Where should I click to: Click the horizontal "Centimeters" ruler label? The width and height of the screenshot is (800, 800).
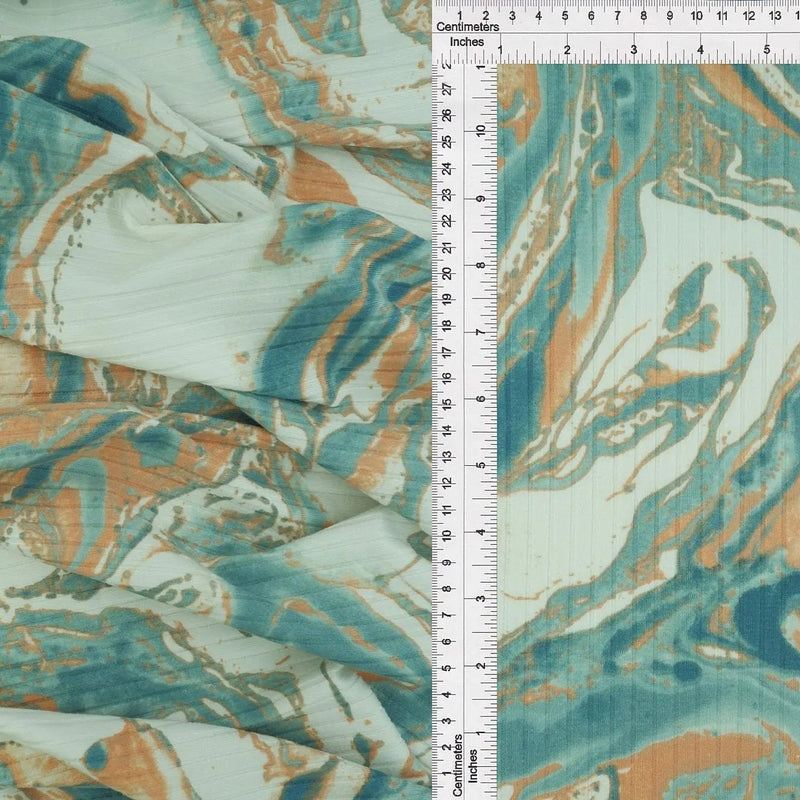tap(467, 27)
